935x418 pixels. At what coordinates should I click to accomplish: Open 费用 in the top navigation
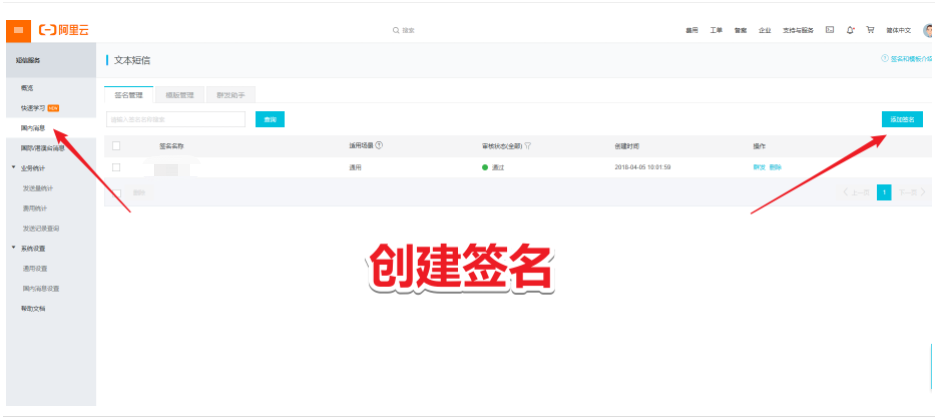(692, 30)
